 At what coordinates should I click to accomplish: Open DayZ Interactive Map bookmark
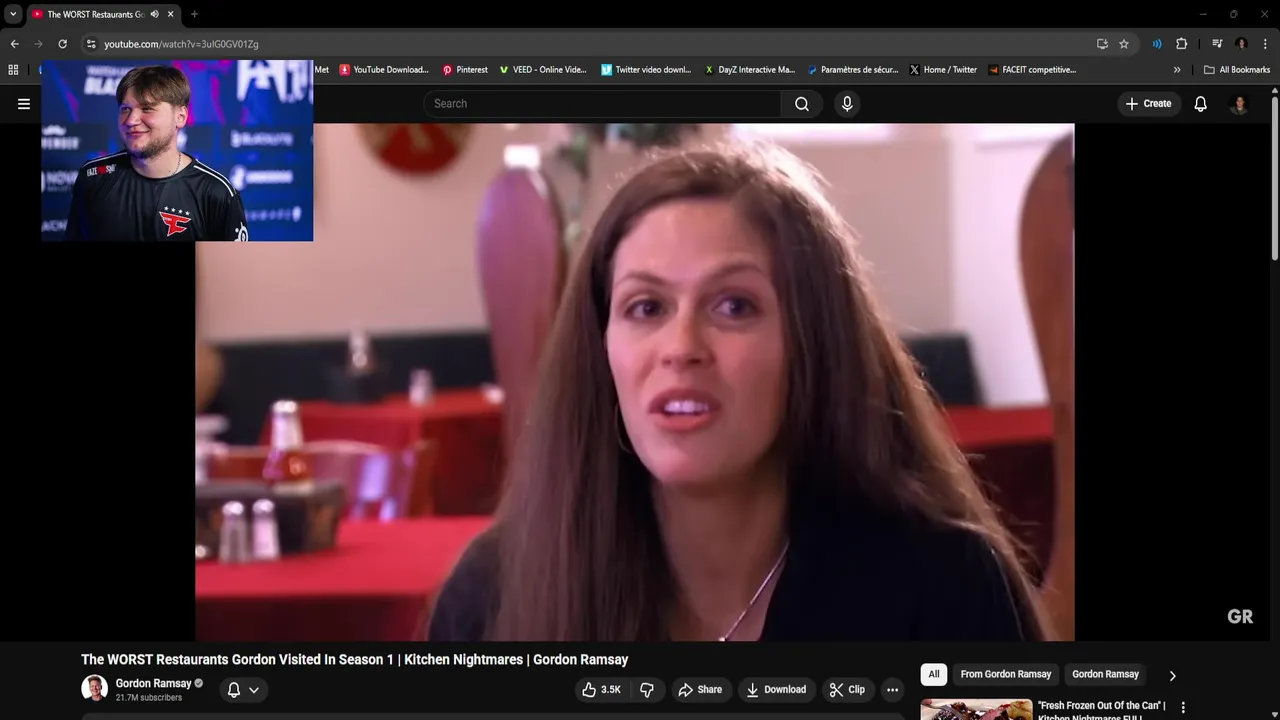pos(750,70)
